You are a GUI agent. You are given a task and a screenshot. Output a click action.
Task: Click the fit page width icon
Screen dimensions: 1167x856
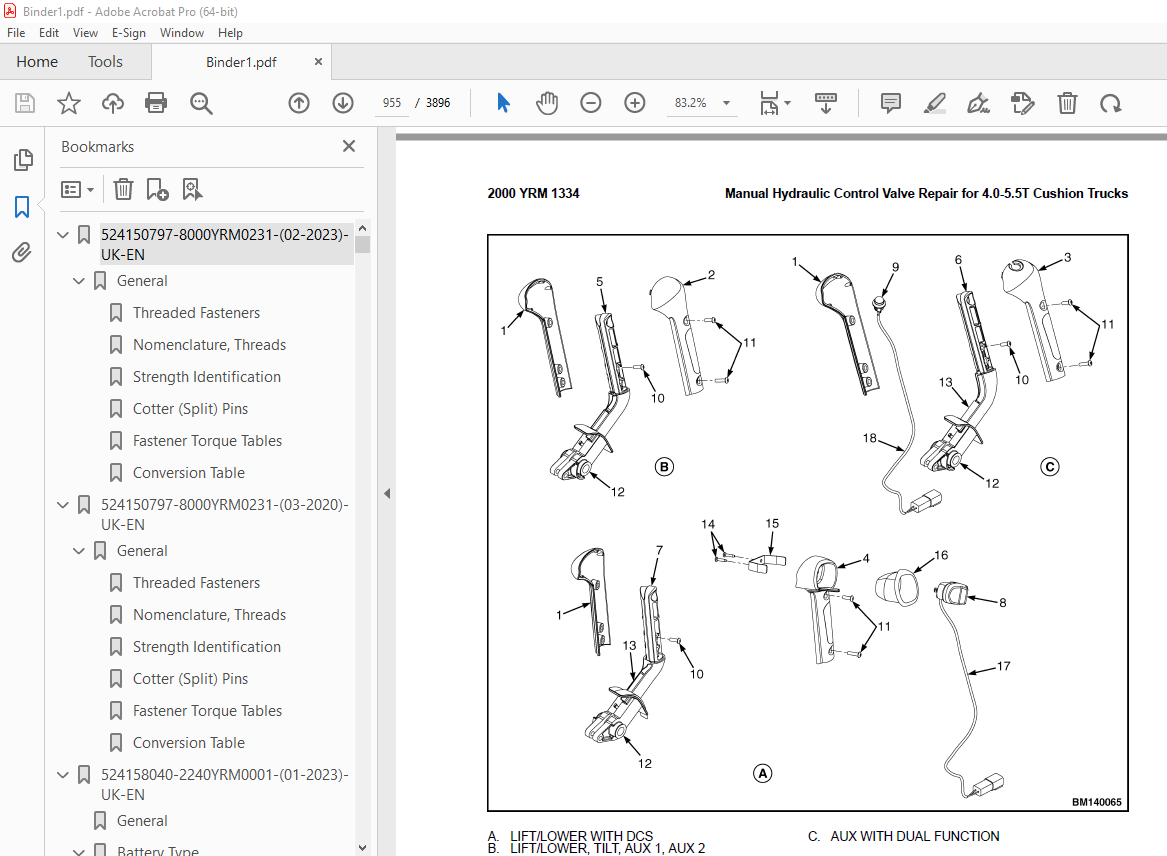pos(769,103)
